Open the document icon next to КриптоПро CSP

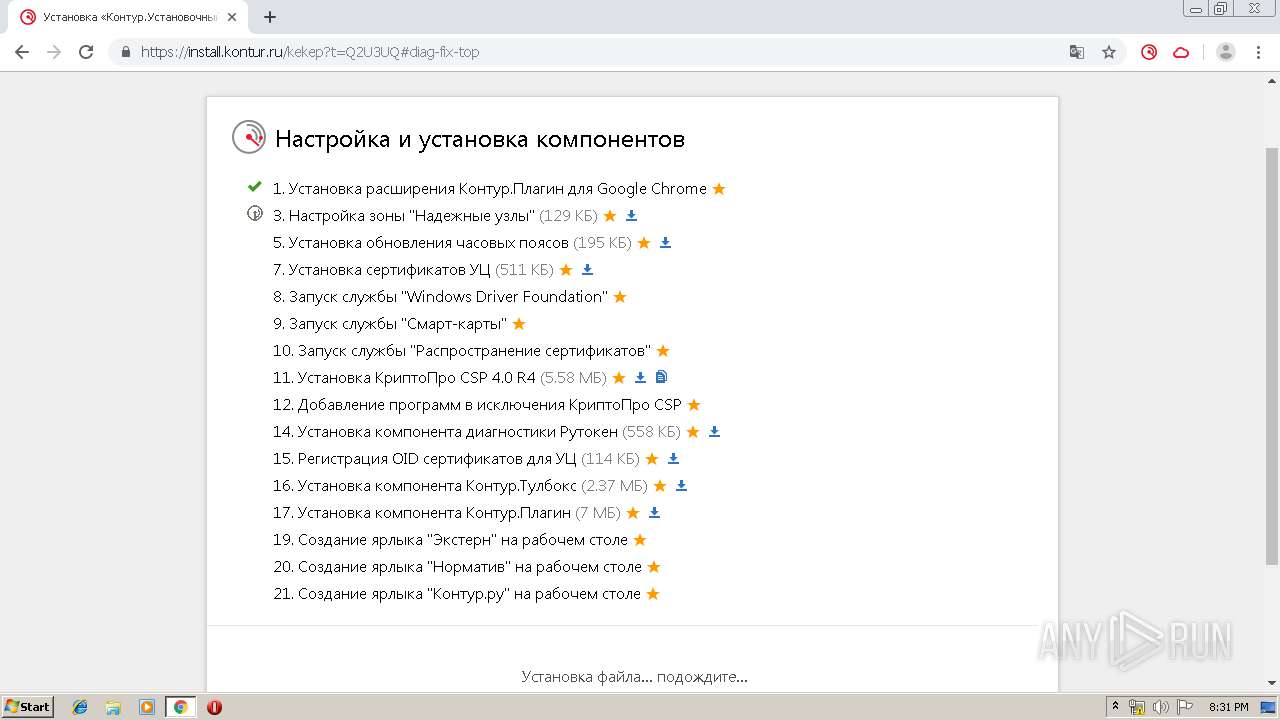point(661,377)
